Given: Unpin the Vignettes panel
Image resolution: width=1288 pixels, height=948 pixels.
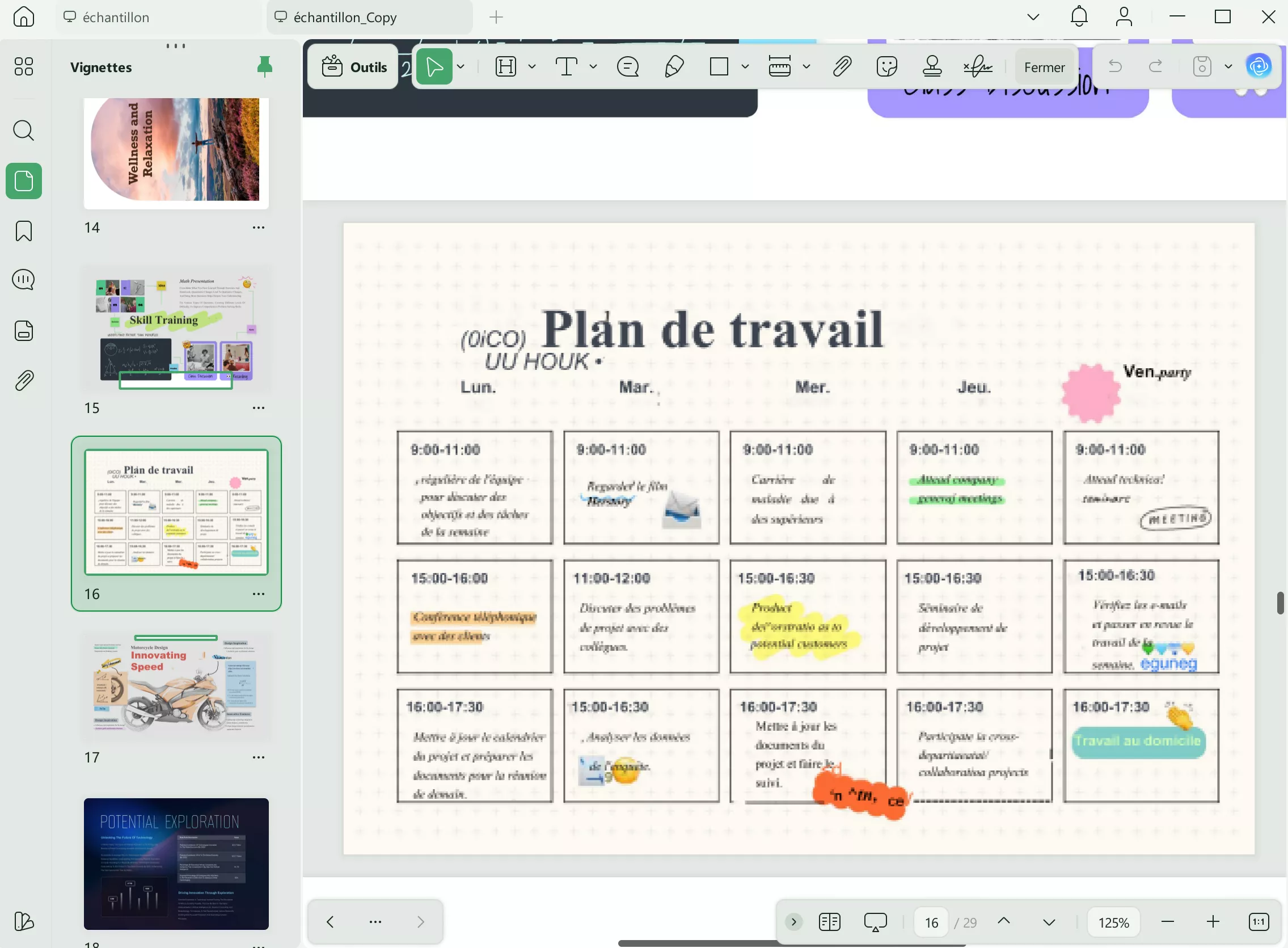Looking at the screenshot, I should 264,66.
